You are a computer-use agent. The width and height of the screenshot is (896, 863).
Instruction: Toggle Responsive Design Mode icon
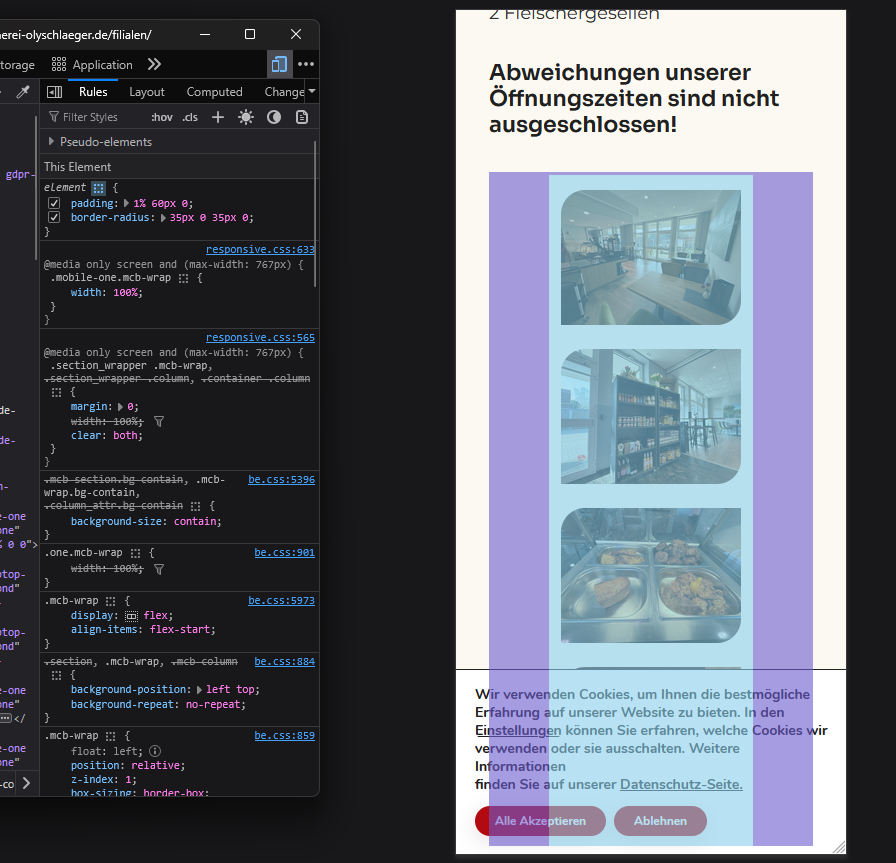(279, 64)
